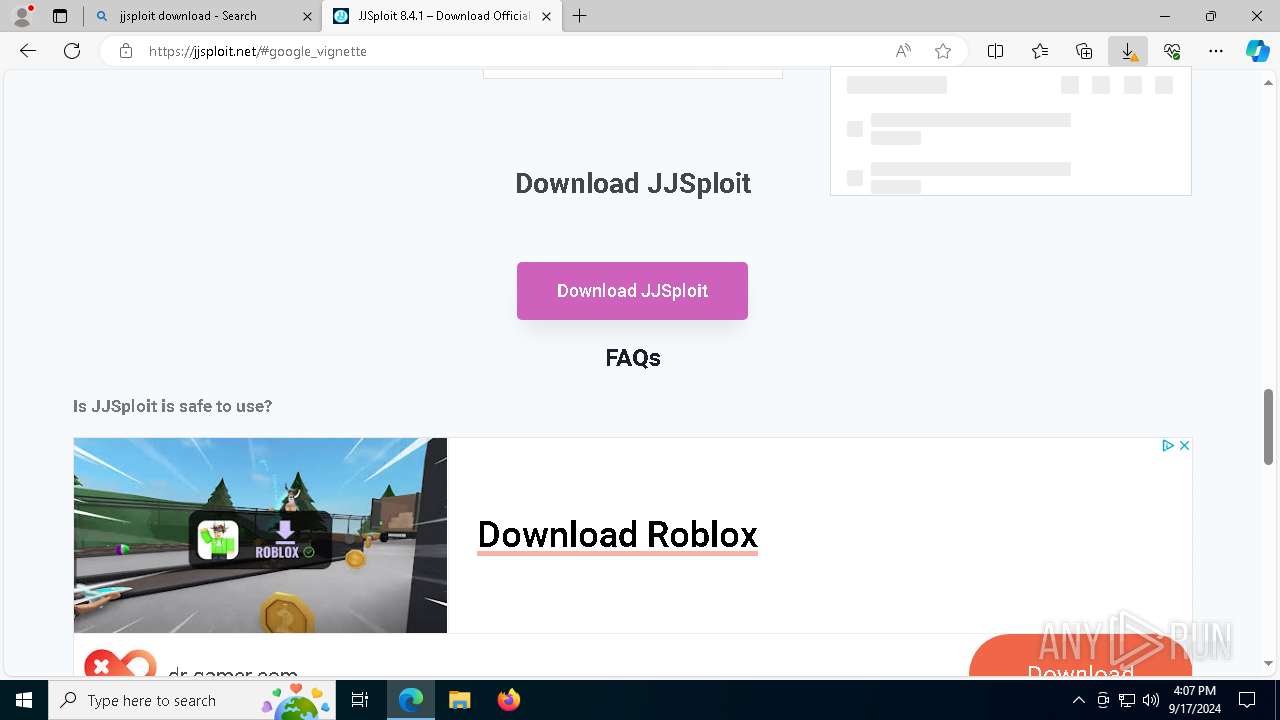Open File Explorer from taskbar

(x=459, y=700)
